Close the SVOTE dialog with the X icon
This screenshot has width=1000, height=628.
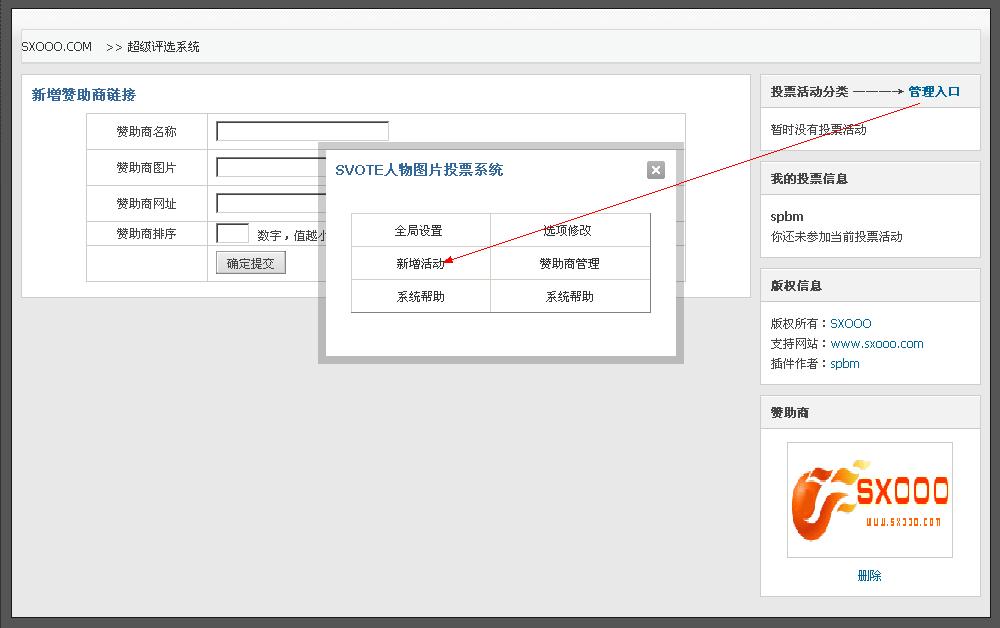click(x=655, y=169)
